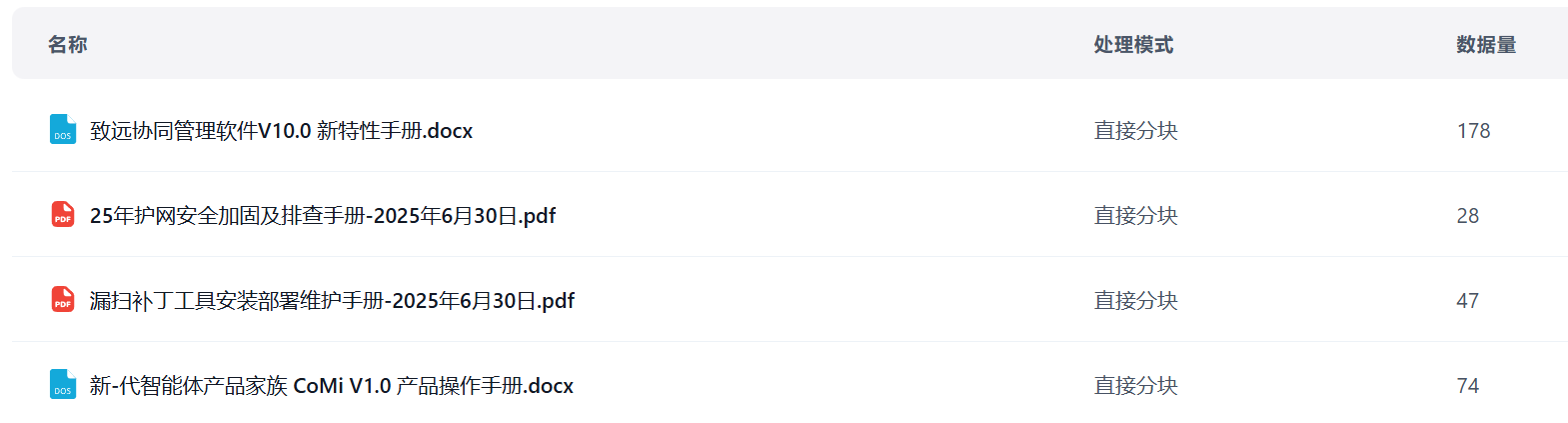Select 直接分块 in the CoMi V1.0 row

(1135, 386)
